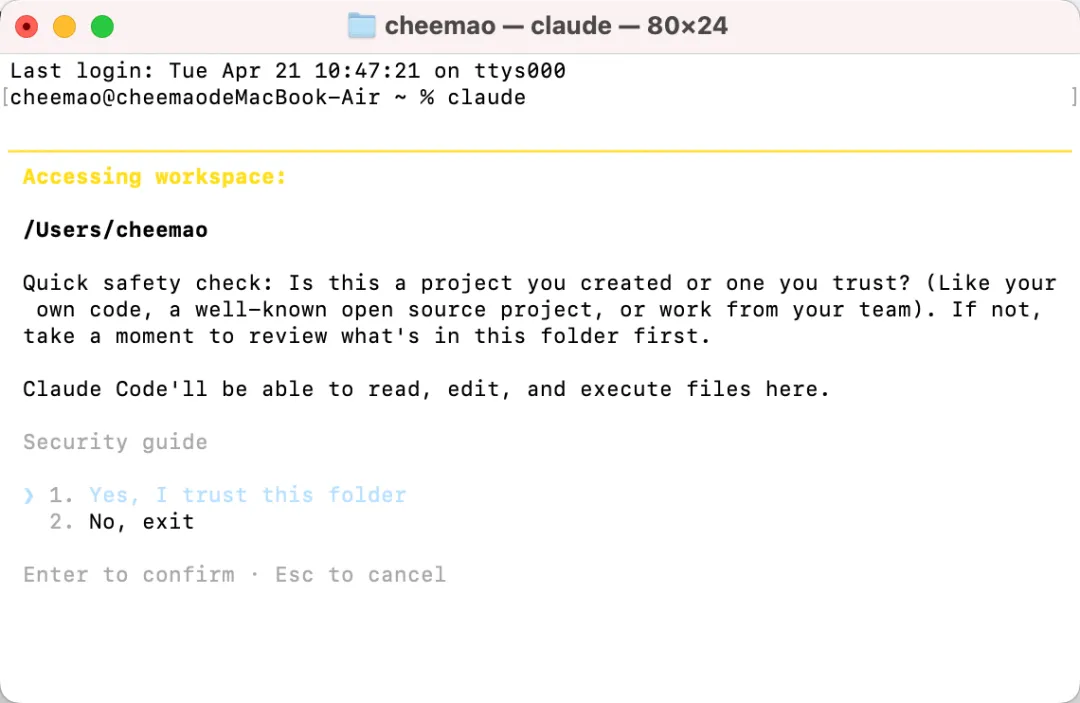Click the window title "cheemao — claude — 80×24"

(x=556, y=26)
